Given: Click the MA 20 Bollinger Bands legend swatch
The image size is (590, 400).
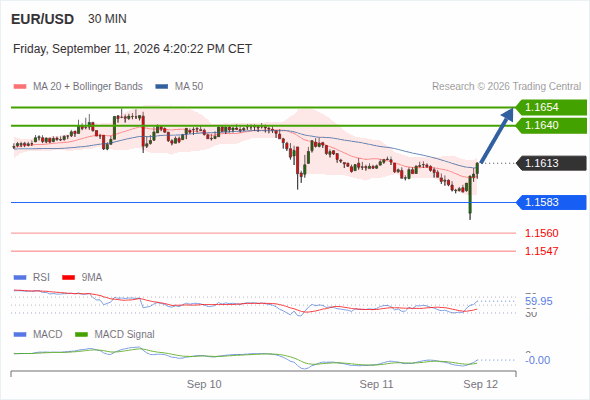Looking at the screenshot, I should pos(20,87).
